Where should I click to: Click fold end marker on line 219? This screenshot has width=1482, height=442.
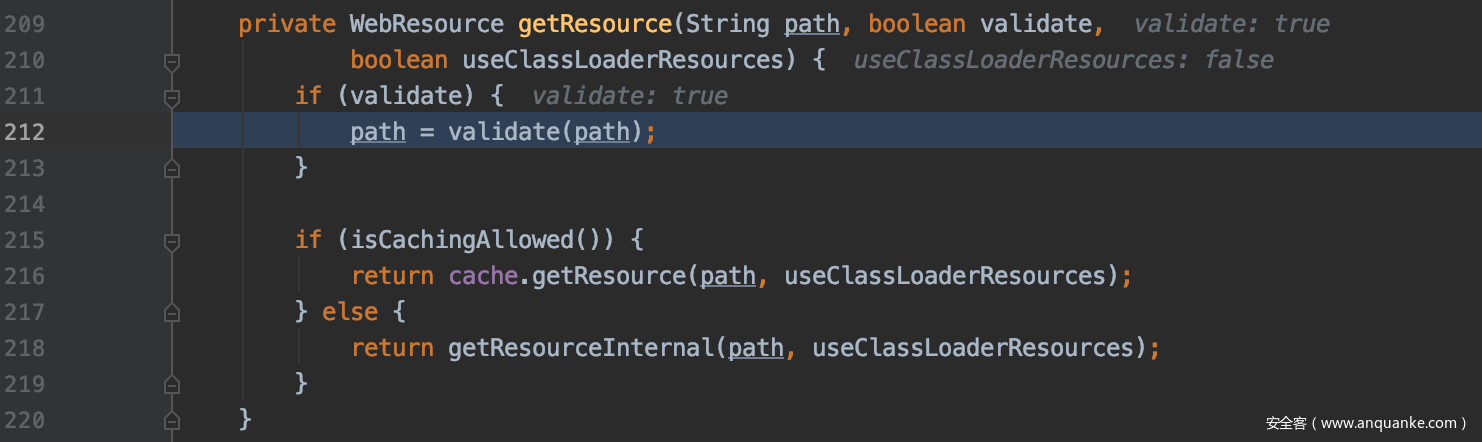[x=172, y=385]
